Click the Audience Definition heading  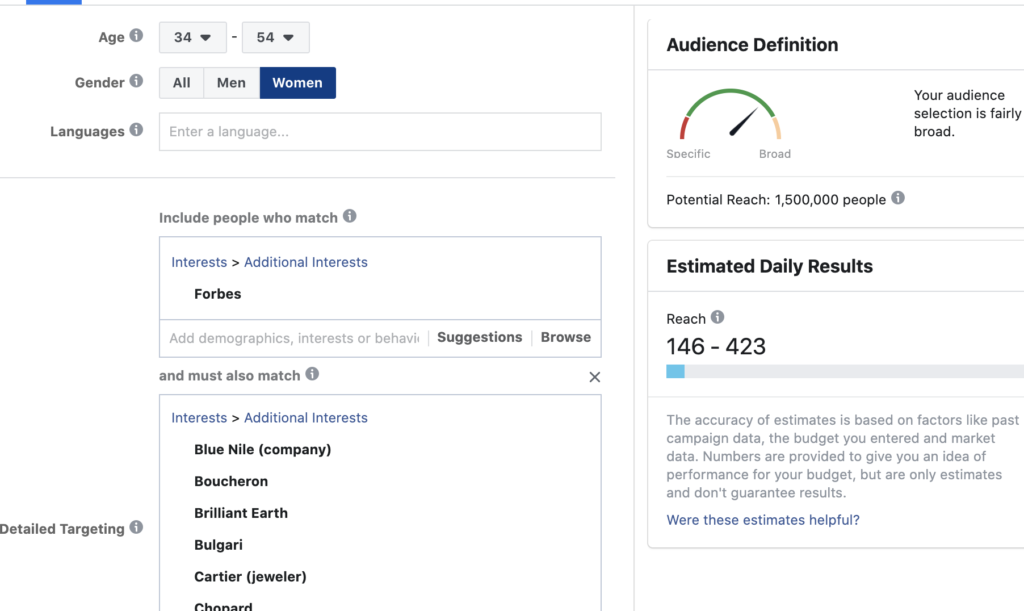(x=752, y=45)
